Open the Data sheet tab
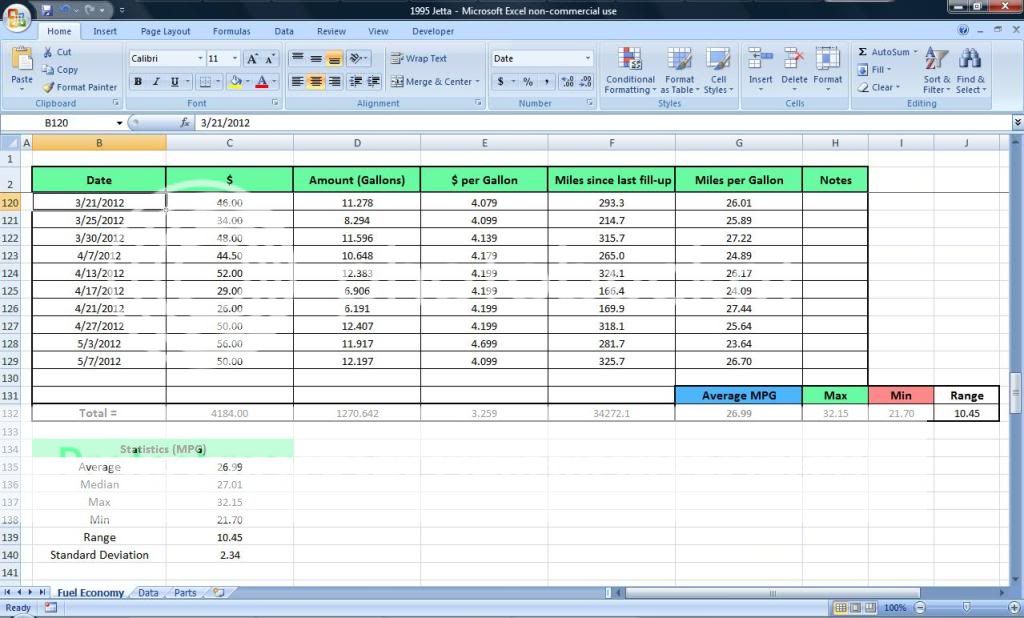The image size is (1024, 618). [148, 593]
